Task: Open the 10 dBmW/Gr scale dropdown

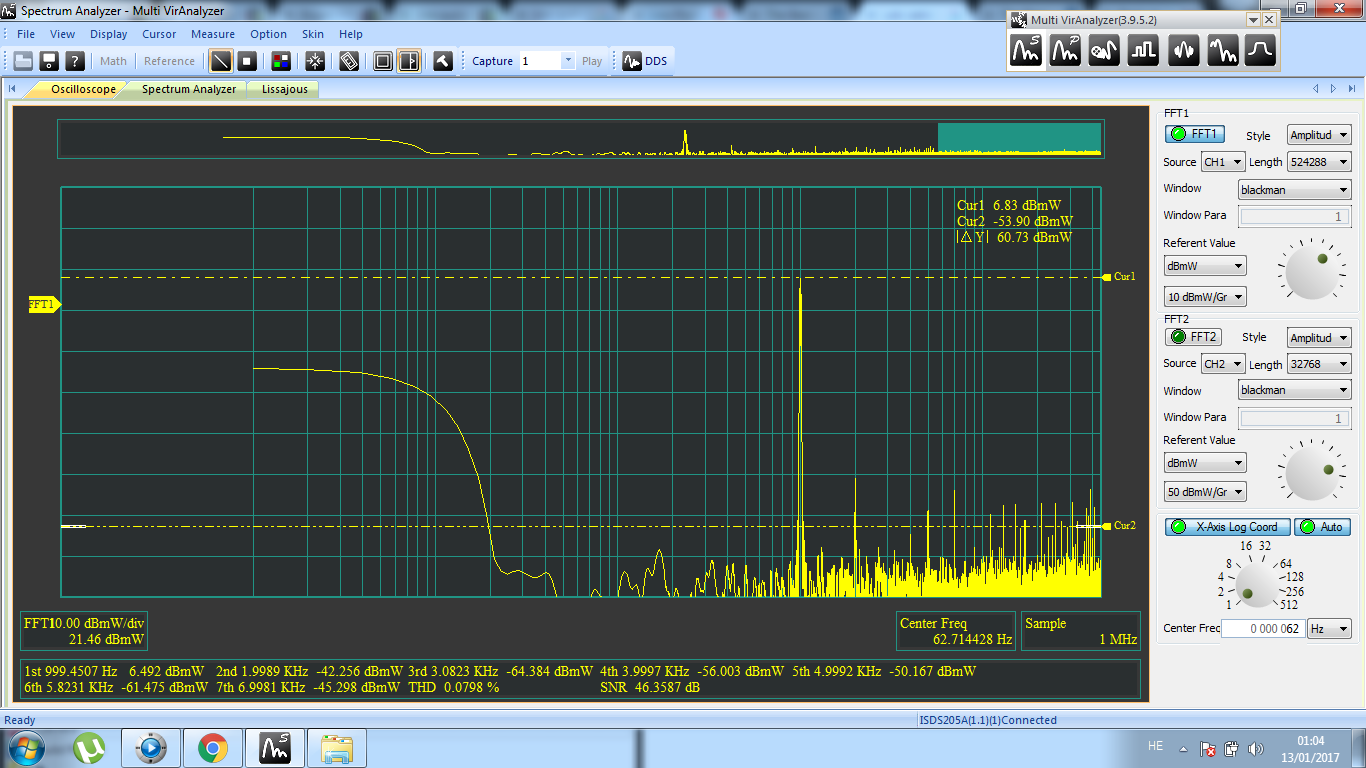Action: (x=1205, y=297)
